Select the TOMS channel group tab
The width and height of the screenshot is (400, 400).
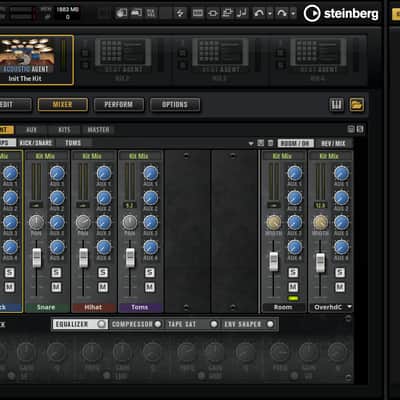pyautogui.click(x=73, y=143)
